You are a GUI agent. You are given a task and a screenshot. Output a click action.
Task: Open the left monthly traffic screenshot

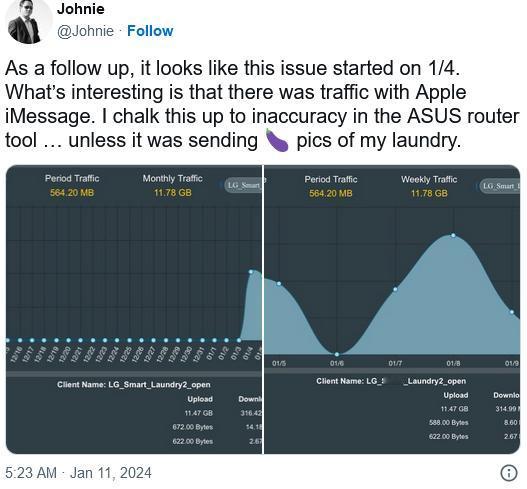tap(134, 309)
